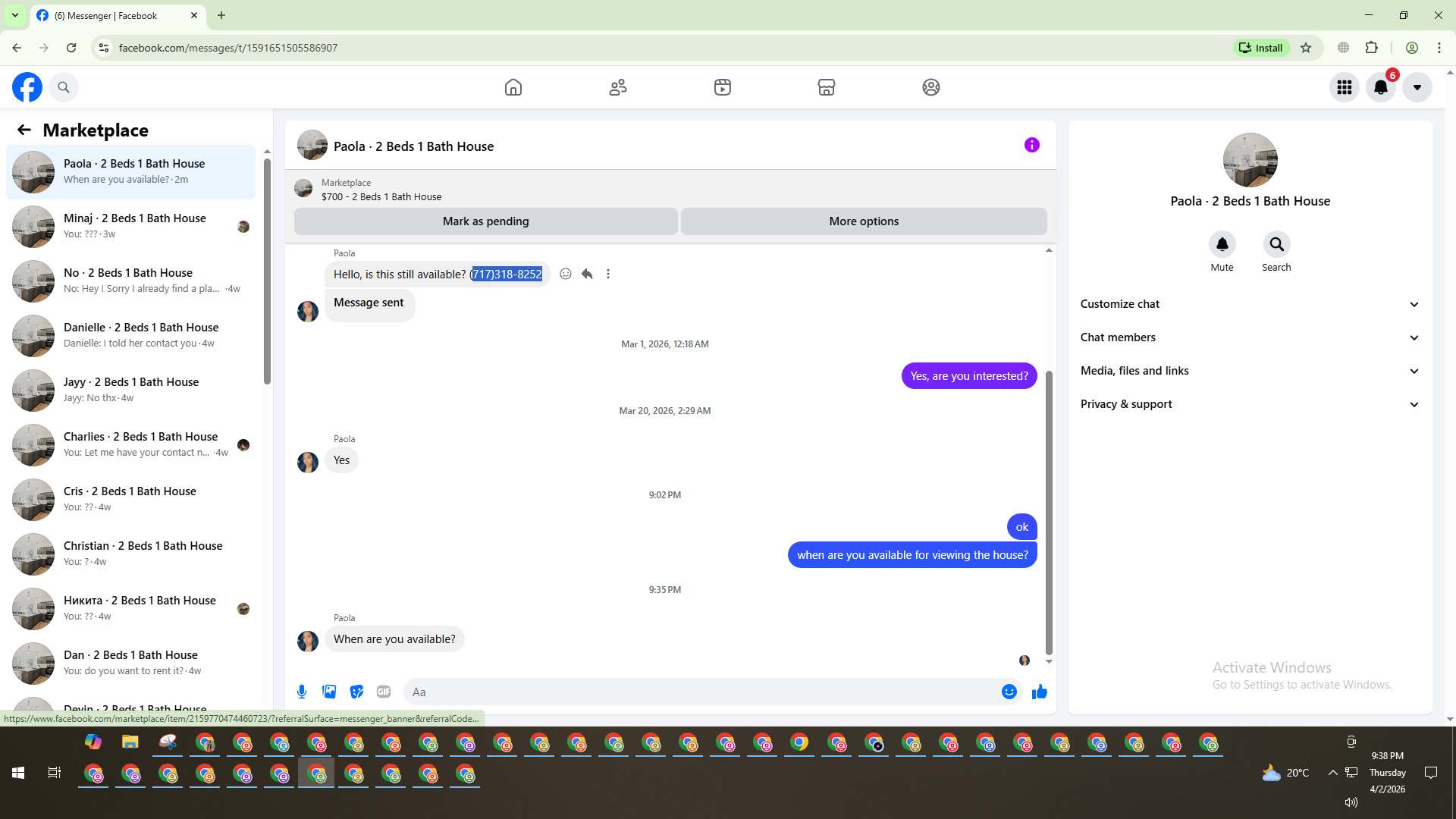Open the tab search dropdown arrow
This screenshot has width=1456, height=819.
pyautogui.click(x=15, y=15)
